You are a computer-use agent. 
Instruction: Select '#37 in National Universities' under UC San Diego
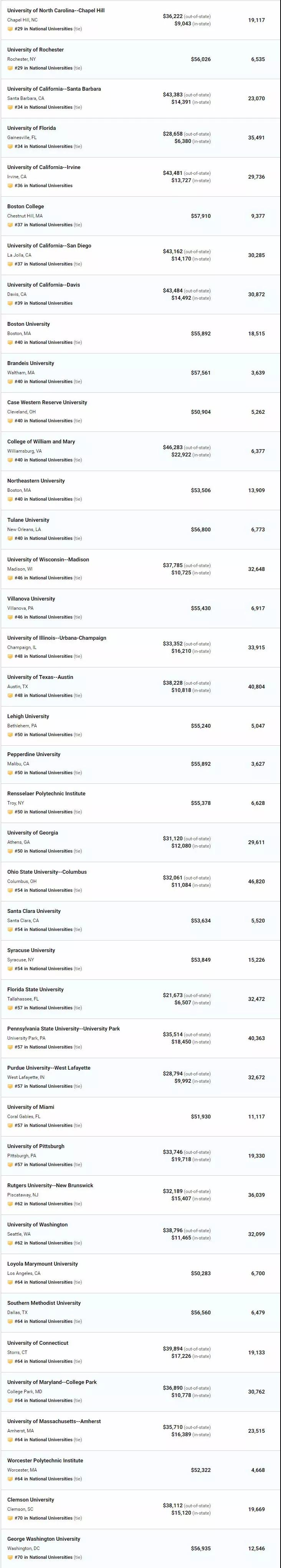click(x=43, y=264)
